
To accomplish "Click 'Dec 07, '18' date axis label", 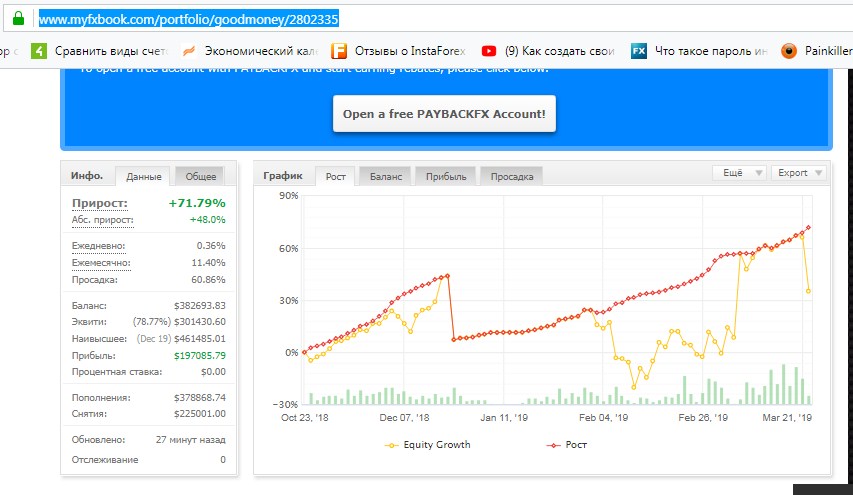I will click(404, 418).
